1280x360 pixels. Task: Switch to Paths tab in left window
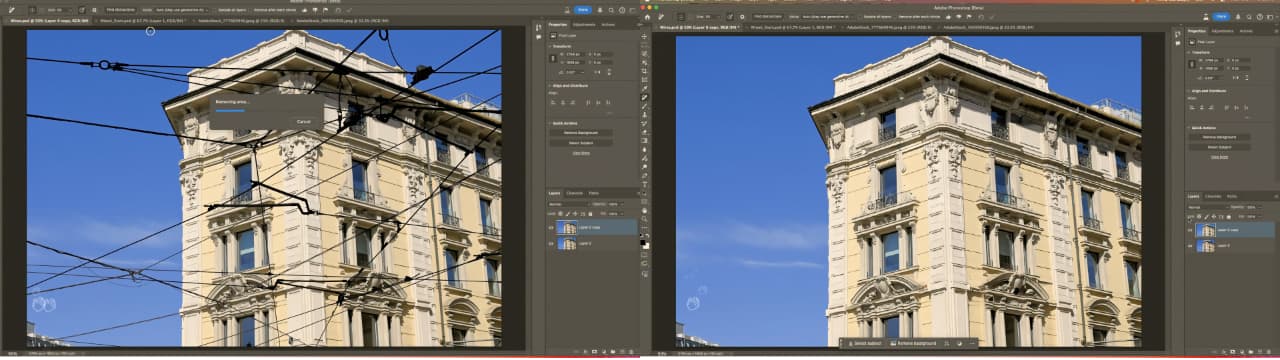[x=593, y=193]
